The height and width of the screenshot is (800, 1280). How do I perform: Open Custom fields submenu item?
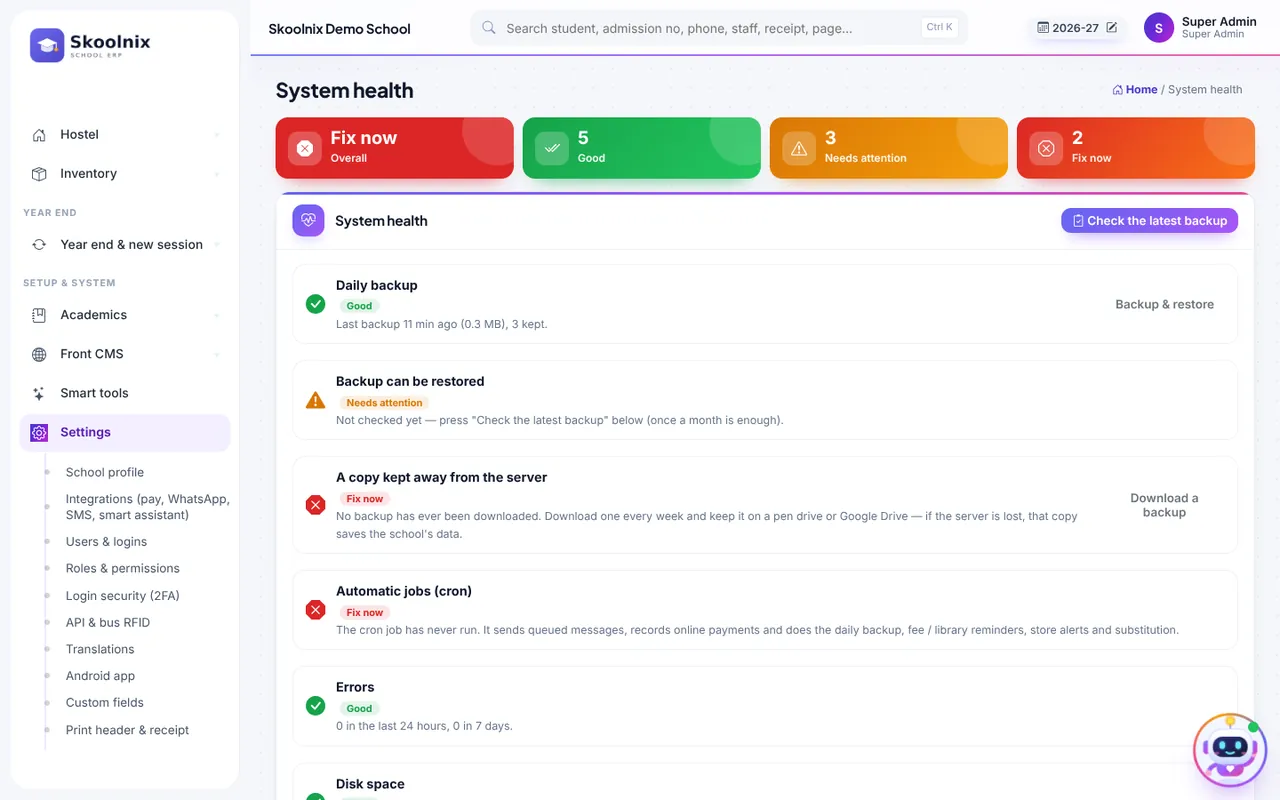(x=105, y=703)
